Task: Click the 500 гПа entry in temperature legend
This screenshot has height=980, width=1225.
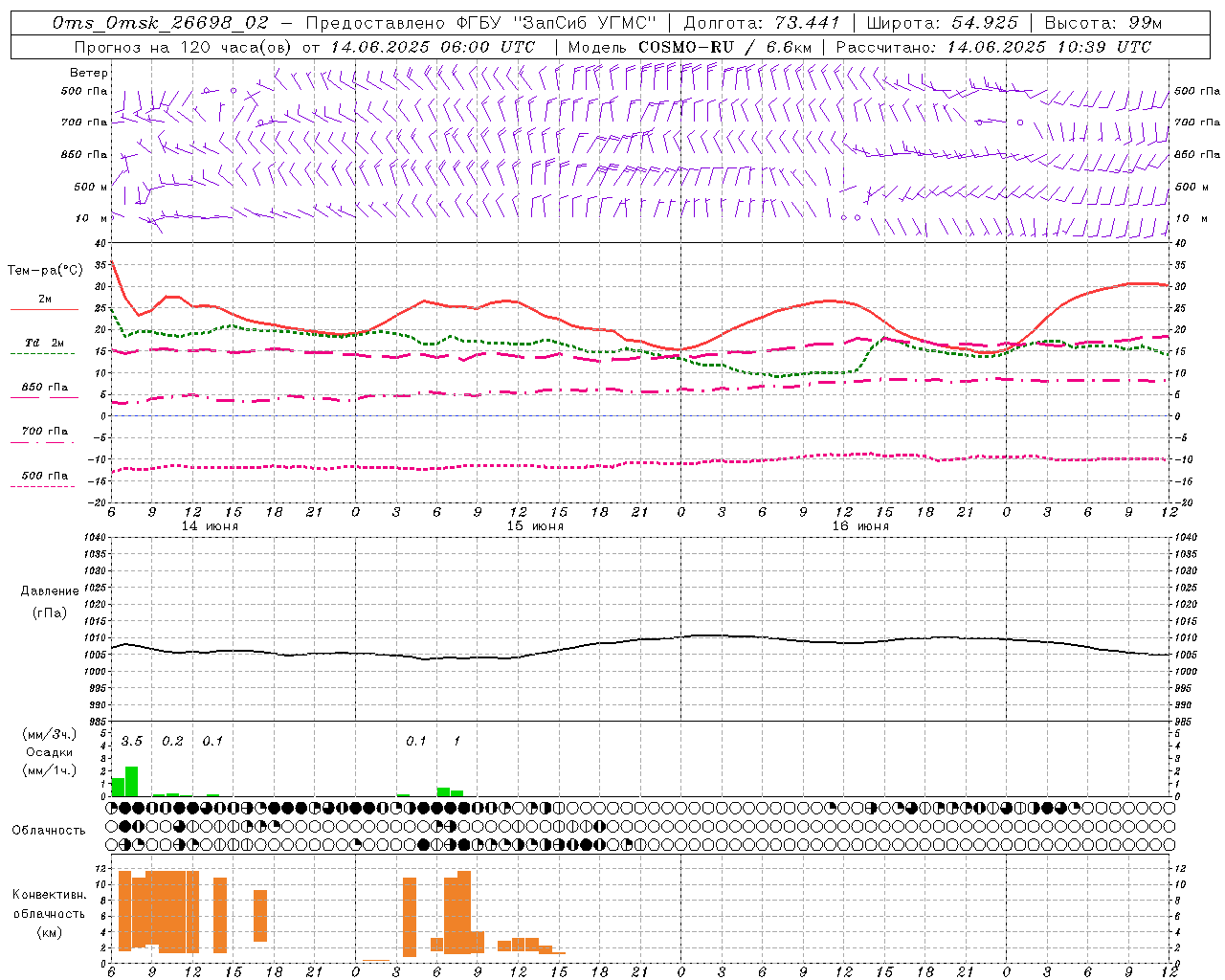Action: (x=45, y=476)
